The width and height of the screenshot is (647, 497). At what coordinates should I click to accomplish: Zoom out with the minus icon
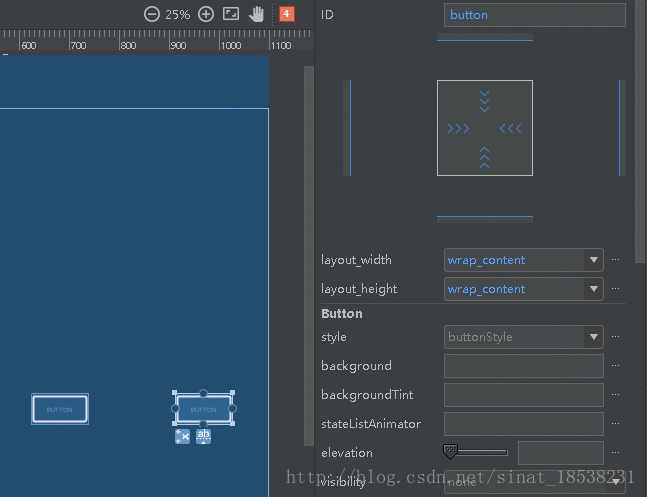click(151, 14)
